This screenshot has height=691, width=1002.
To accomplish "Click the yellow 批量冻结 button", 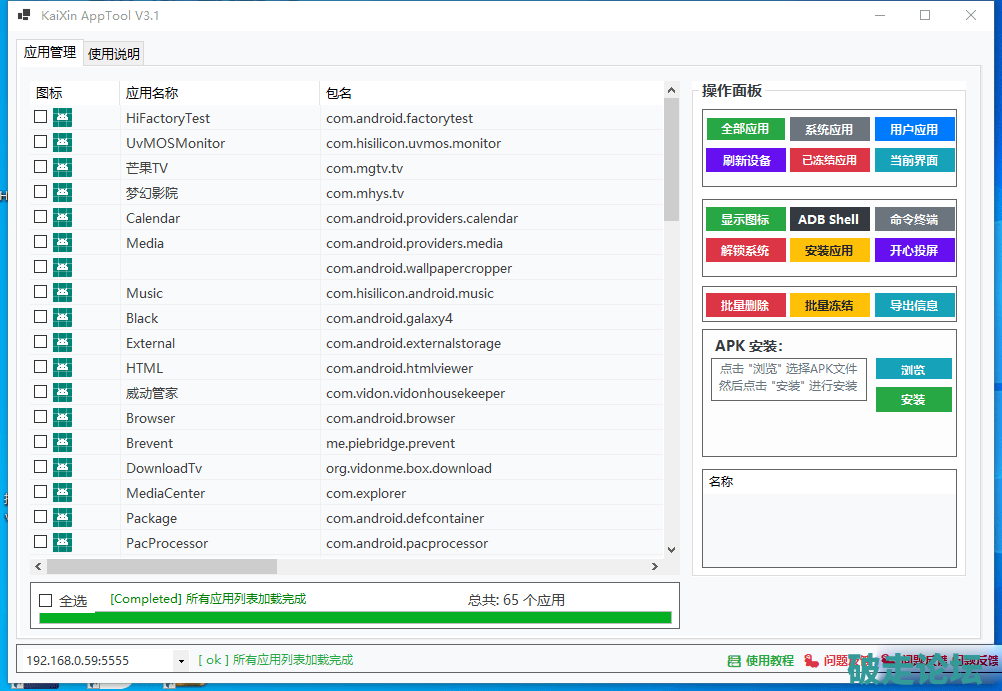I will click(829, 305).
